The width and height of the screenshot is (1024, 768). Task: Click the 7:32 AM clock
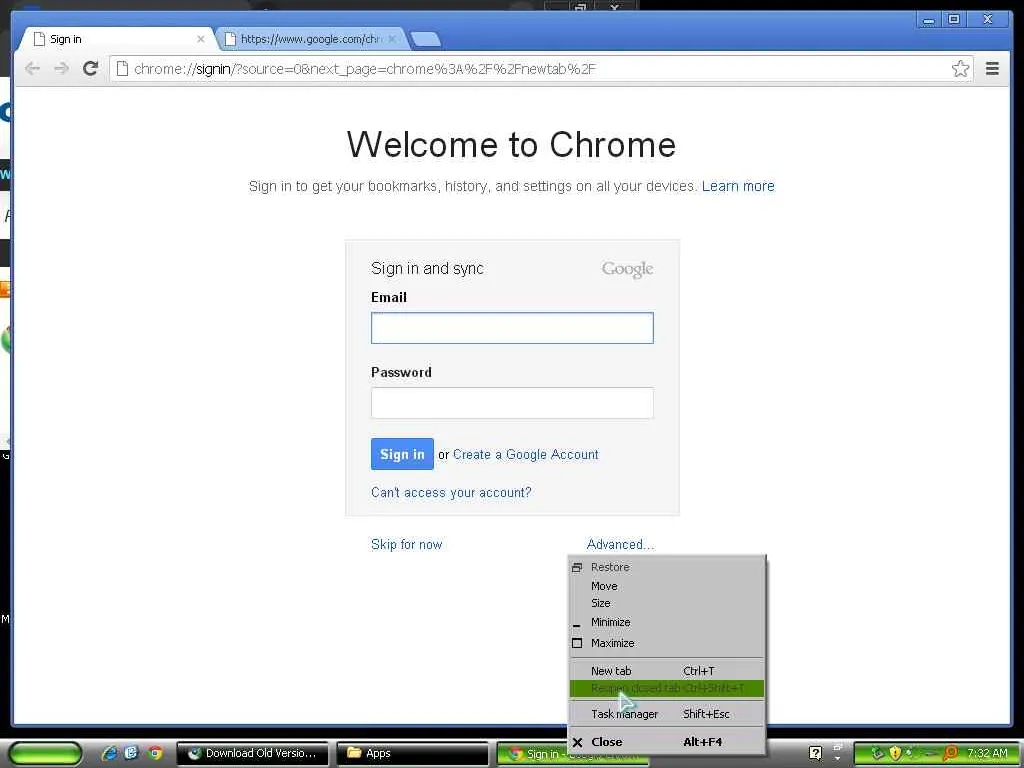(987, 754)
